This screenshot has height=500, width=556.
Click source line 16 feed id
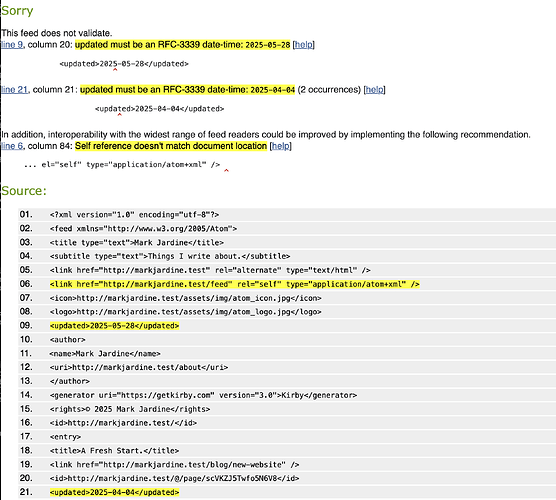coord(123,423)
